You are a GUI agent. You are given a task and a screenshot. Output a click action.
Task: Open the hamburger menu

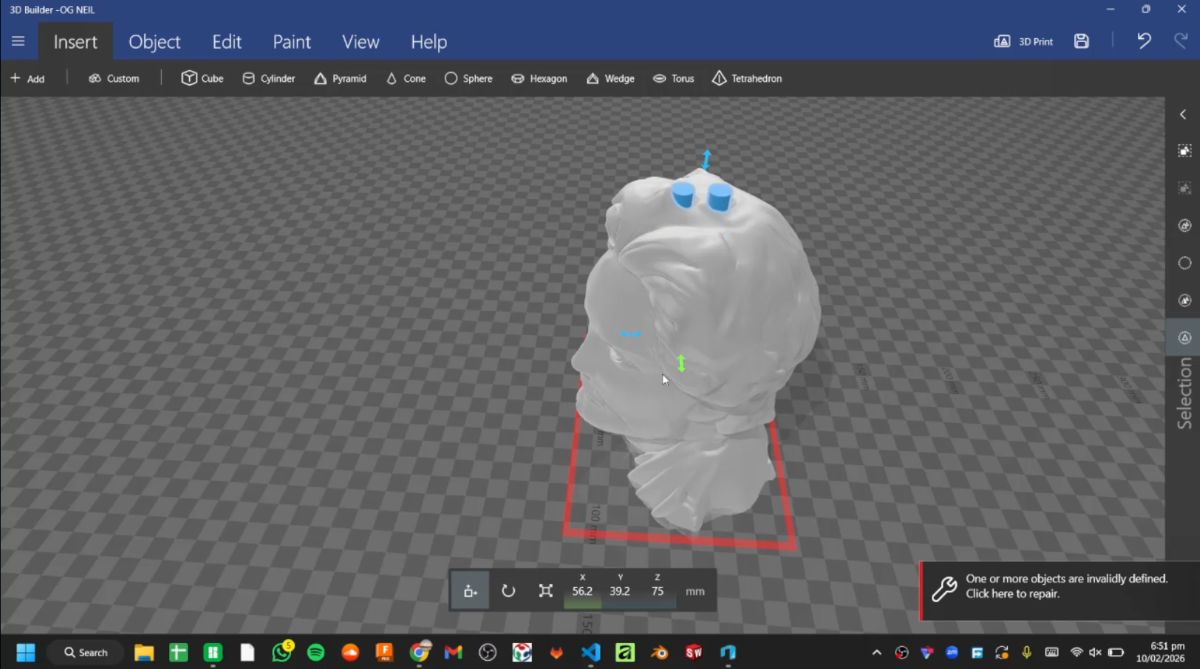[x=18, y=41]
